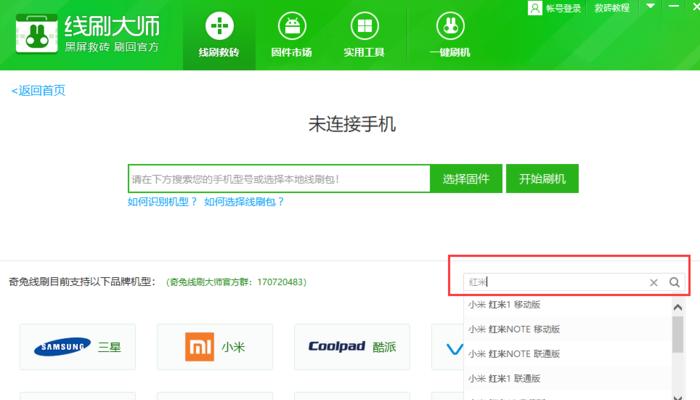Click the suggestions list scrollbar thumb
The width and height of the screenshot is (700, 400).
[678, 334]
